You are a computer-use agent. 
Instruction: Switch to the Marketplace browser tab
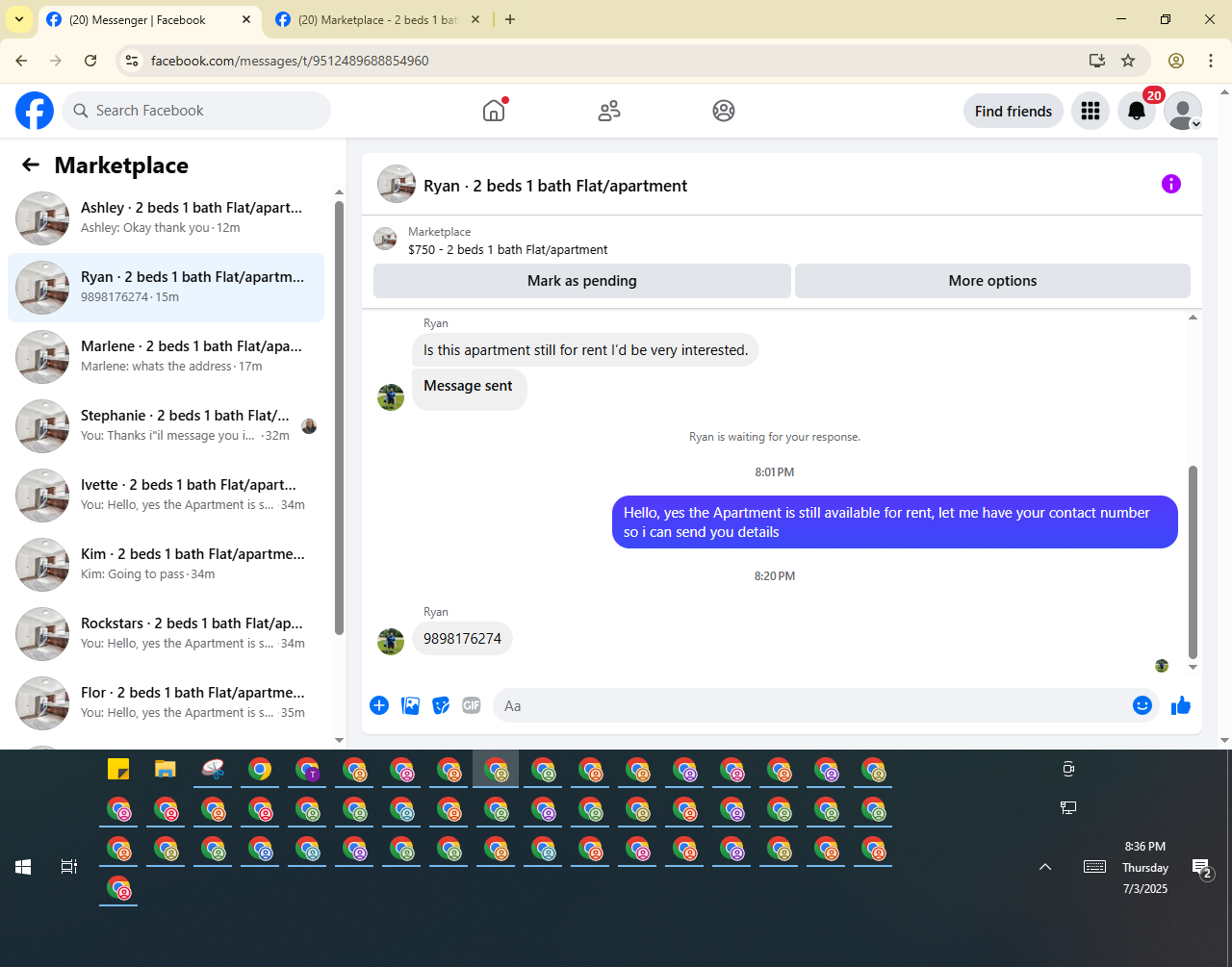pyautogui.click(x=377, y=19)
